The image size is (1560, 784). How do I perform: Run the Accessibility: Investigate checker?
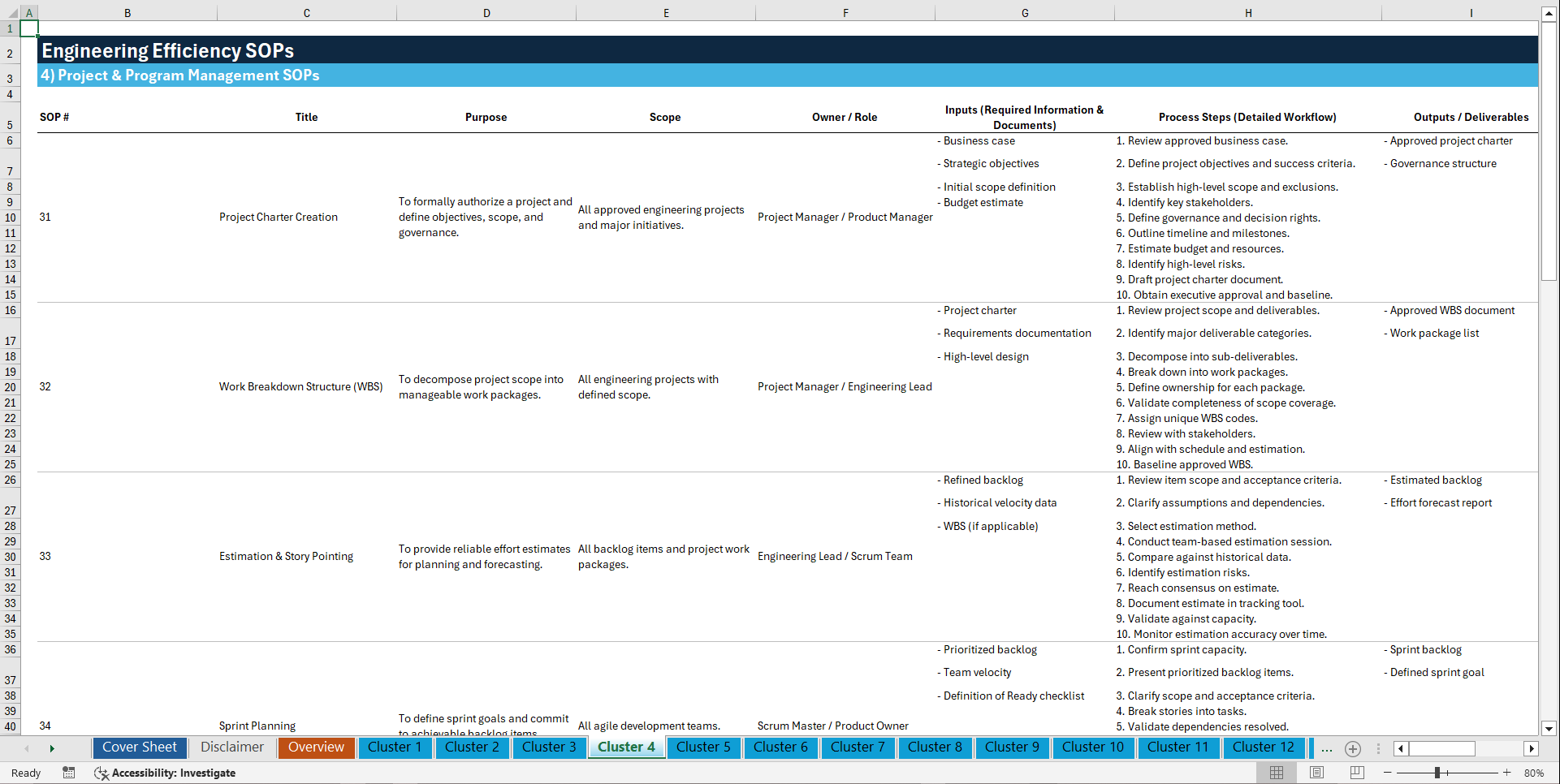[x=166, y=773]
